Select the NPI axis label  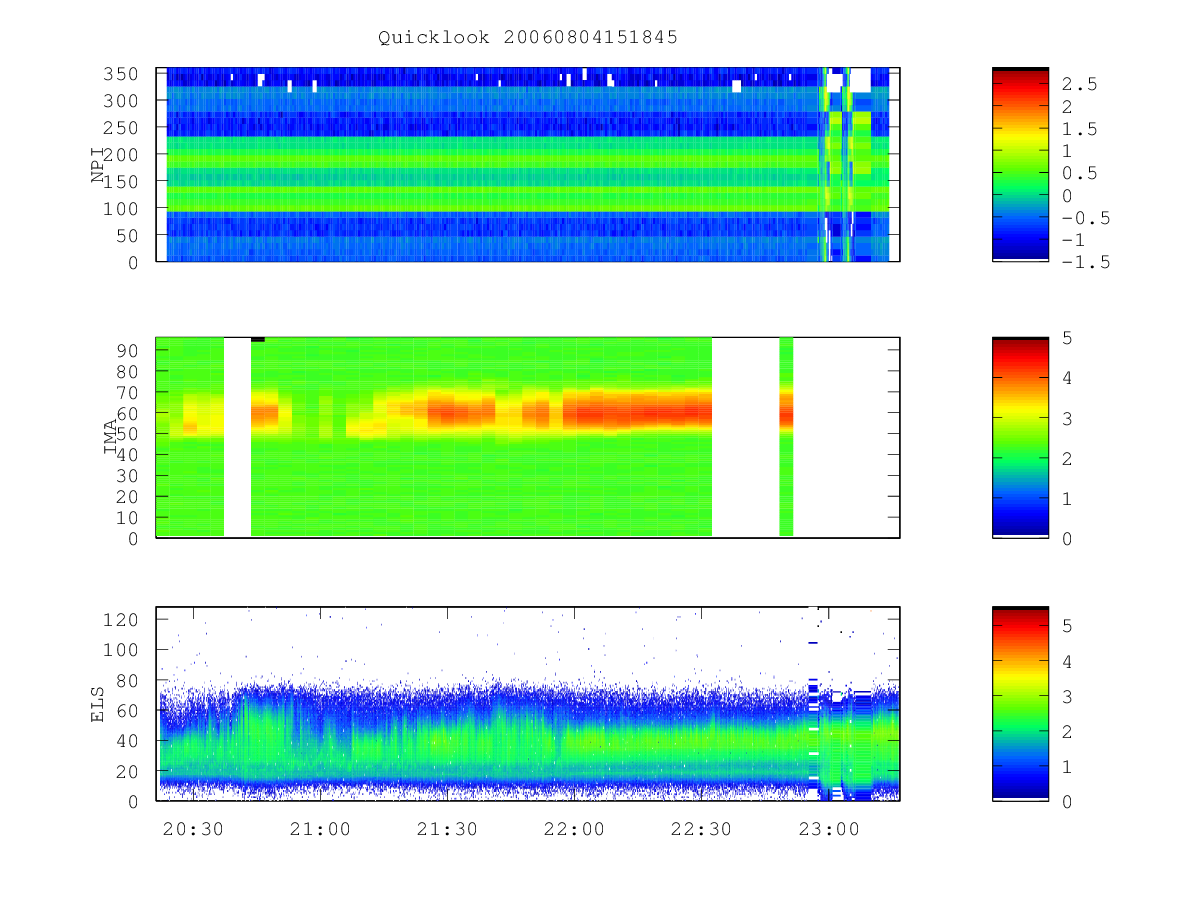point(98,165)
